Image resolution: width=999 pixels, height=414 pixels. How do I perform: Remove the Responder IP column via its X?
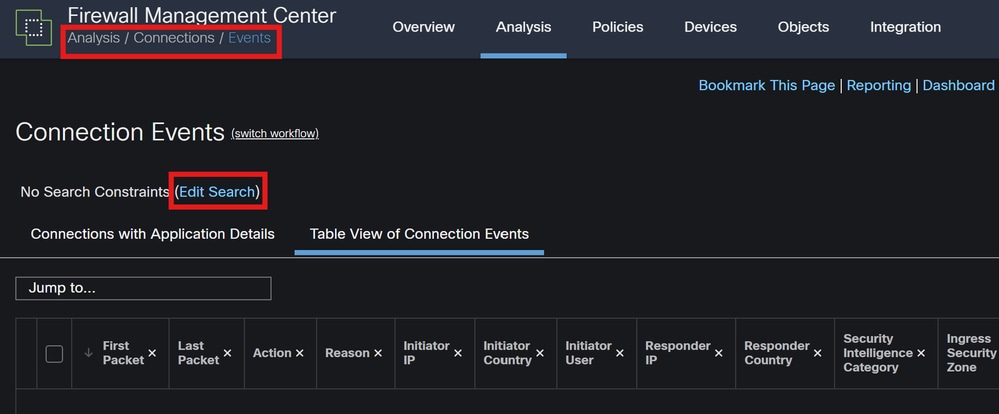click(x=719, y=353)
